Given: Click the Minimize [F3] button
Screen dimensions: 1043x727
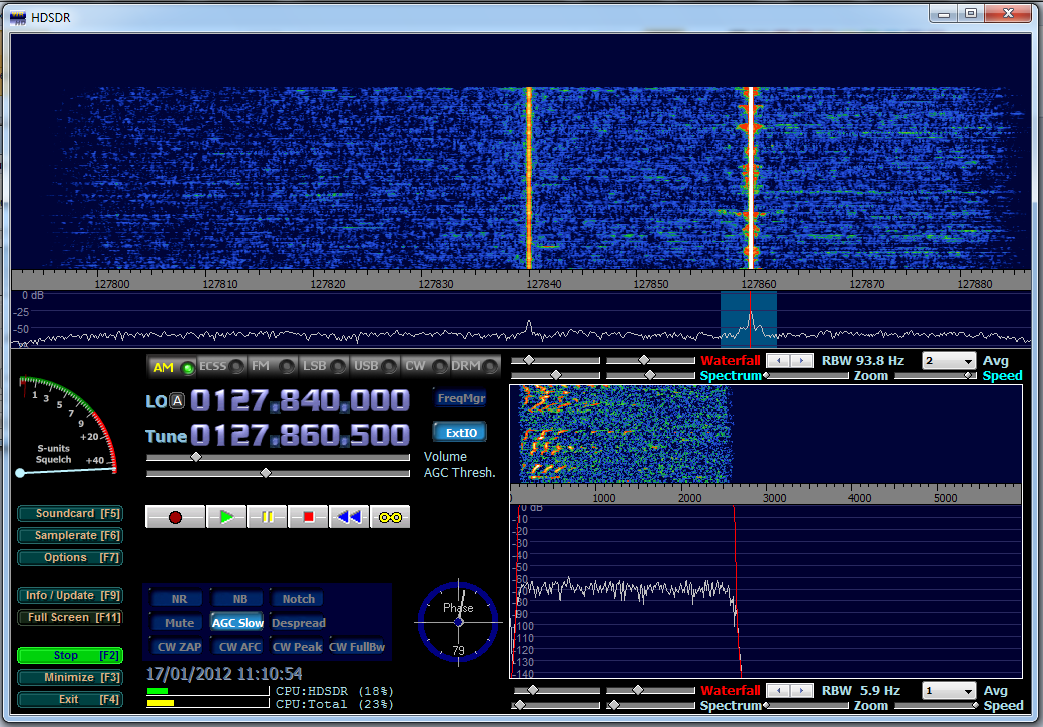Looking at the screenshot, I should (71, 677).
